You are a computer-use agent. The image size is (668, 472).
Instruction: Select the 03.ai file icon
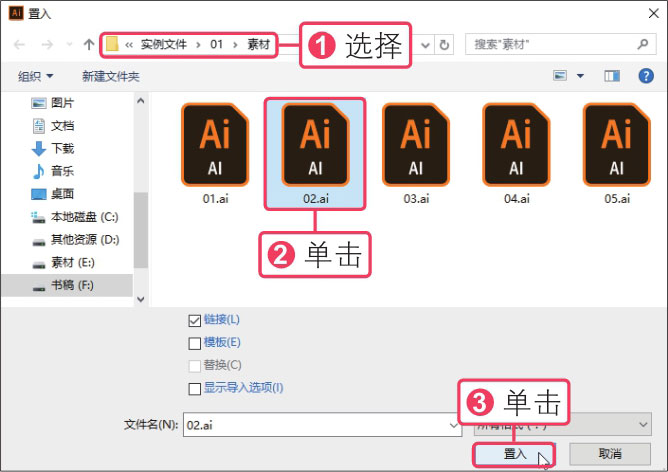(x=416, y=145)
